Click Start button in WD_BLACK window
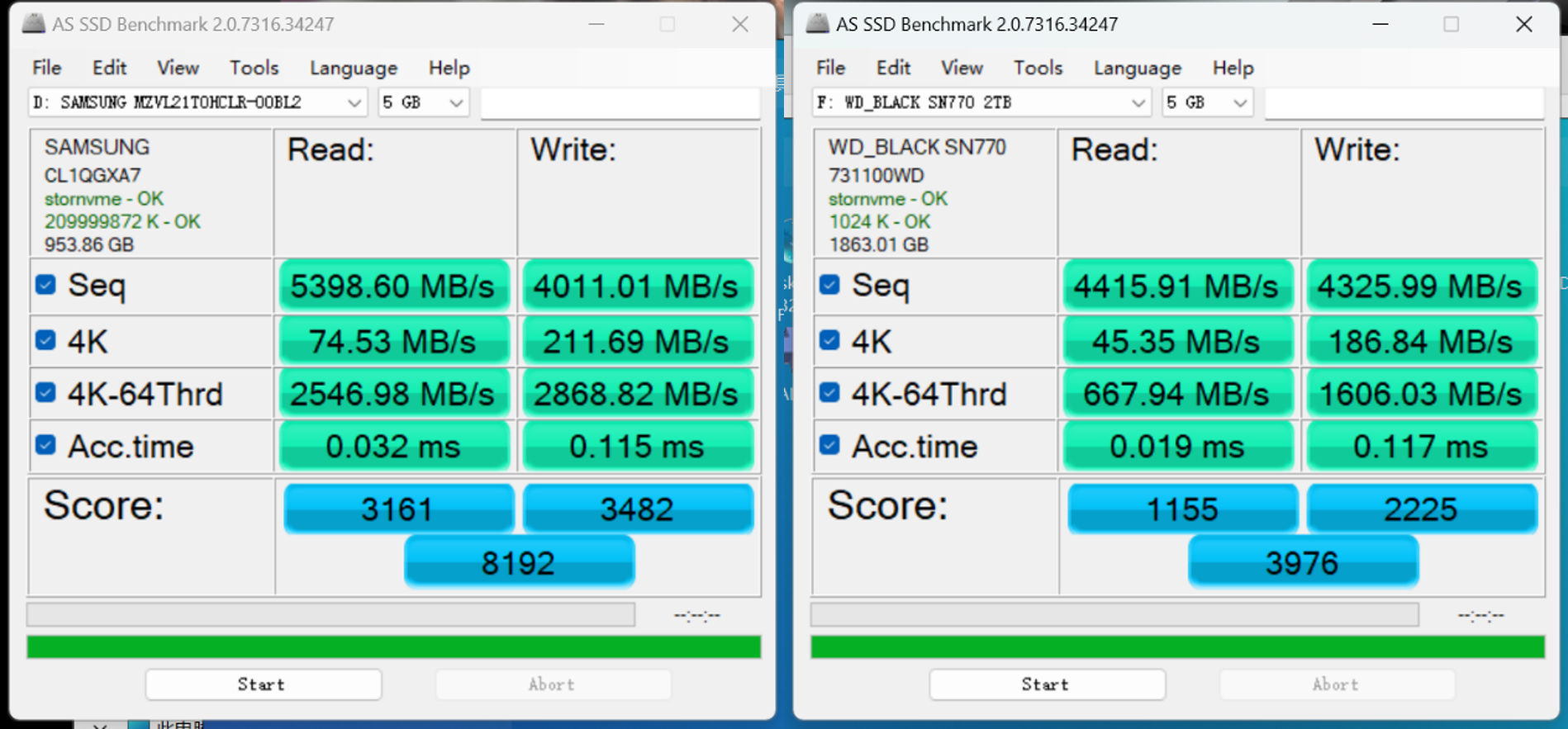This screenshot has width=1568, height=729. [x=1047, y=684]
